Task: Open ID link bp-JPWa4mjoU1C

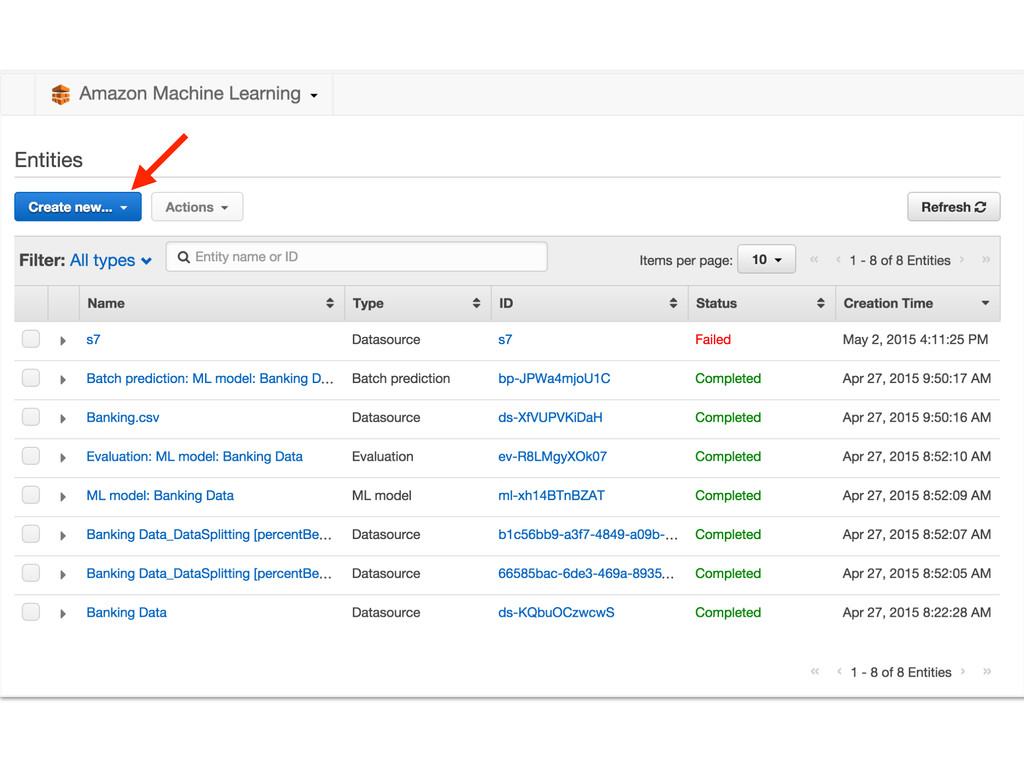Action: [x=554, y=379]
